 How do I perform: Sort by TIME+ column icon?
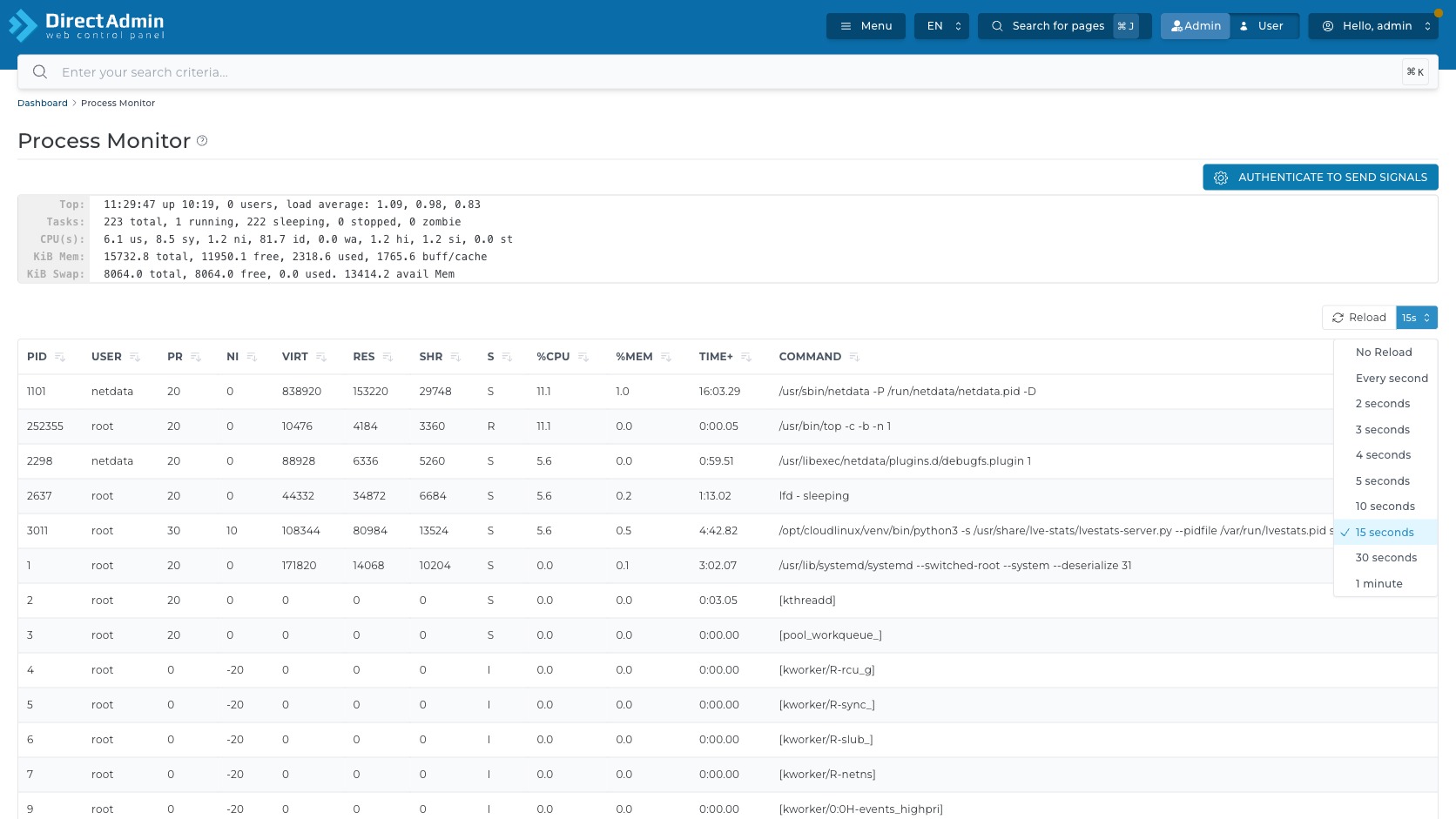coord(746,357)
